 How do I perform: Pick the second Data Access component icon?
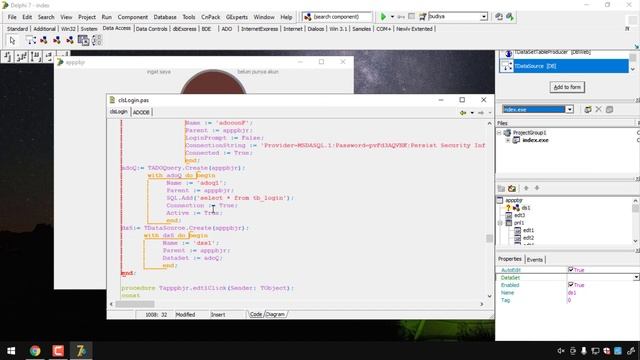click(44, 40)
